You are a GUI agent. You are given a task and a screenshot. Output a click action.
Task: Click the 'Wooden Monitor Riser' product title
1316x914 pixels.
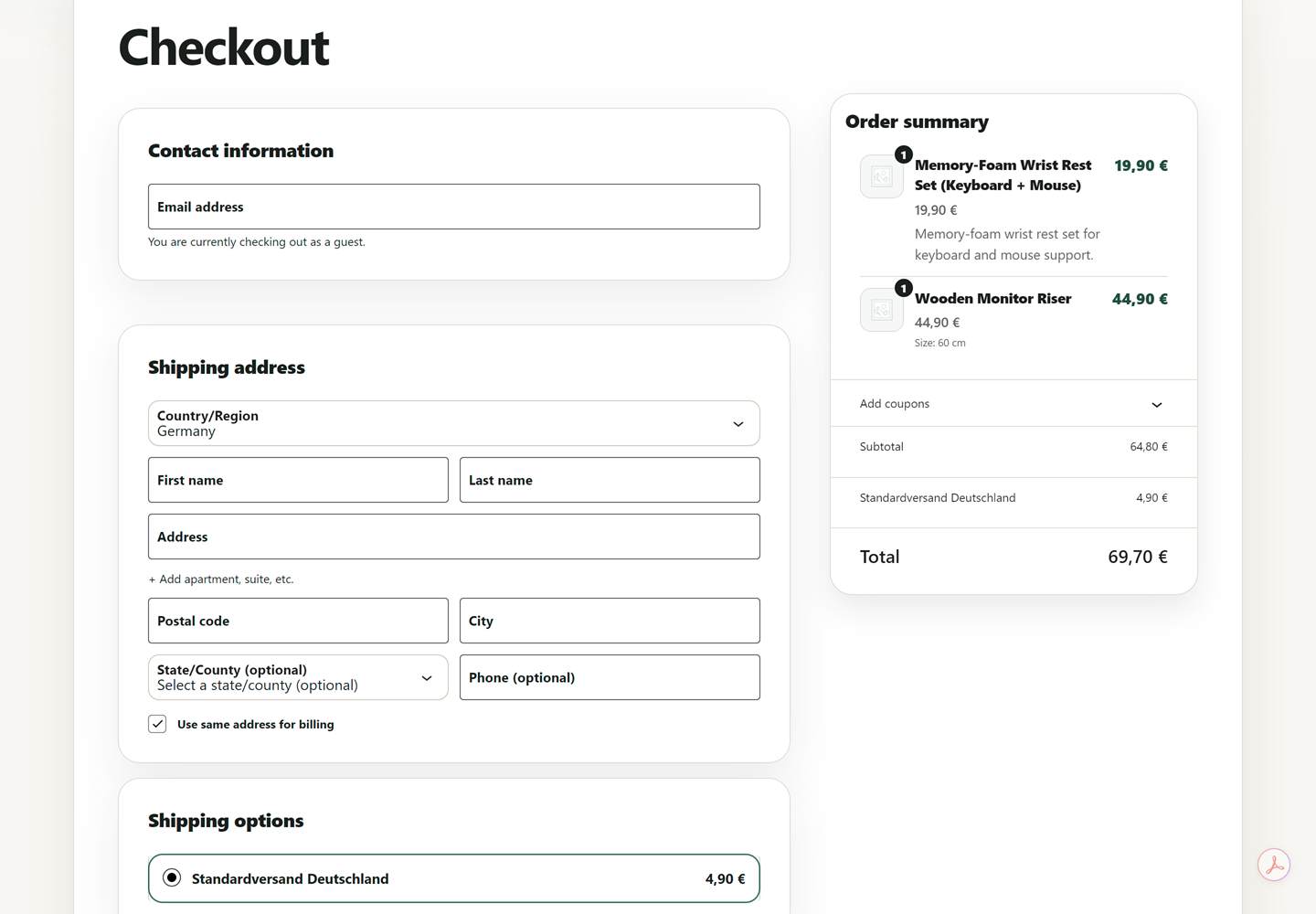[x=993, y=298]
